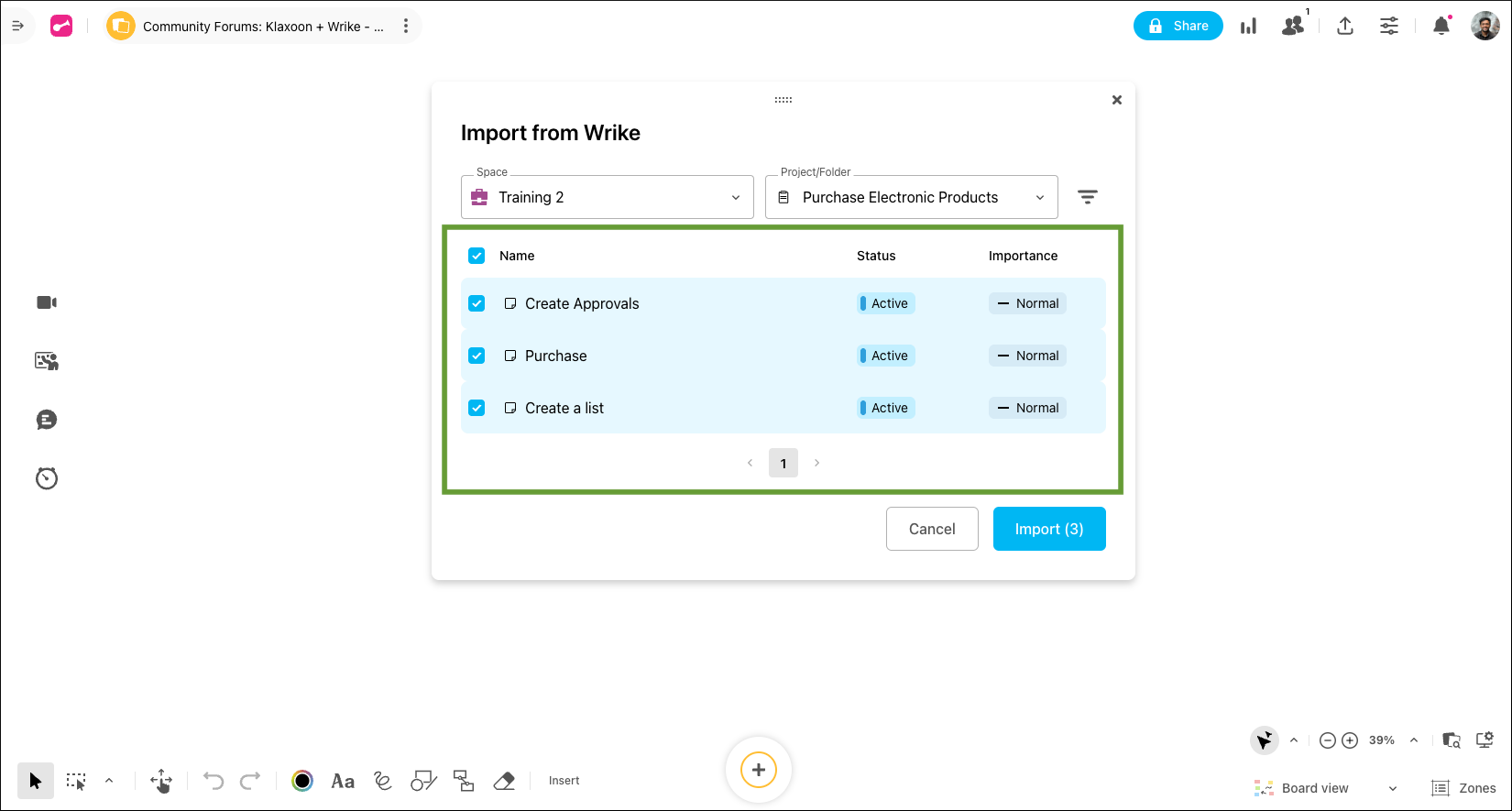Expand the zoom level options chevron
This screenshot has width=1512, height=811.
coord(1414,740)
